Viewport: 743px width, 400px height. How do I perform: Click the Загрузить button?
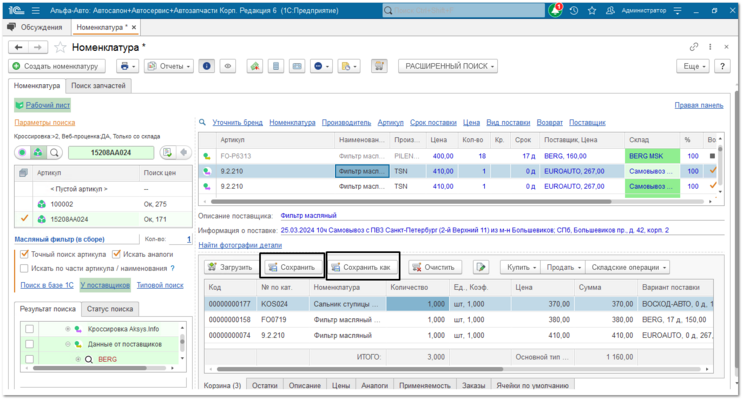point(231,267)
